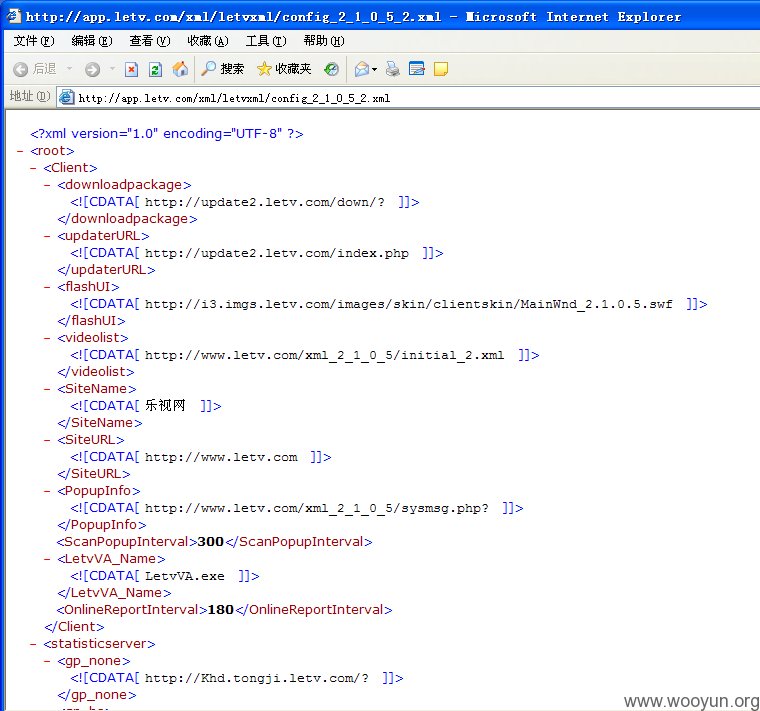
Task: Click the sysmsg.php? URL text
Action: [x=317, y=508]
